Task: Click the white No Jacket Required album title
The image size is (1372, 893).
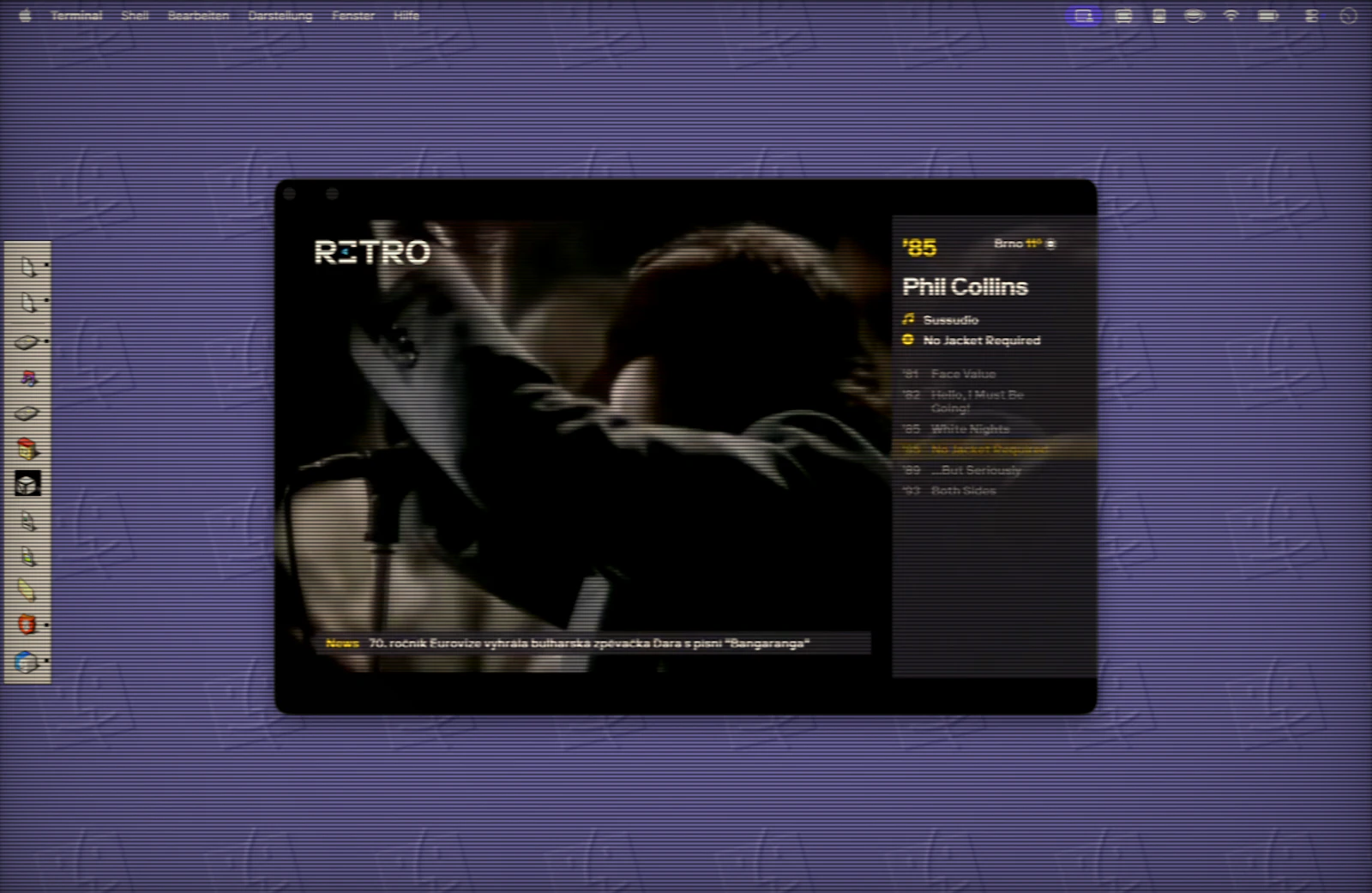Action: [982, 341]
